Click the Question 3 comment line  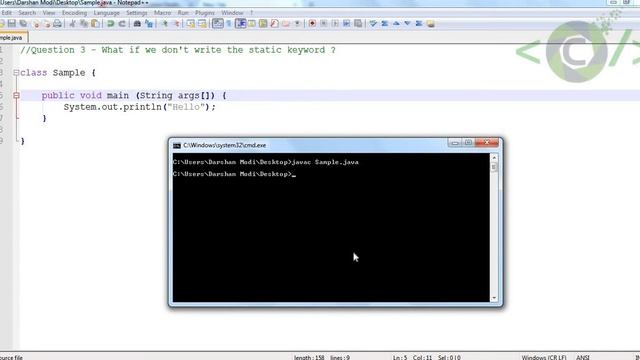pyautogui.click(x=178, y=50)
